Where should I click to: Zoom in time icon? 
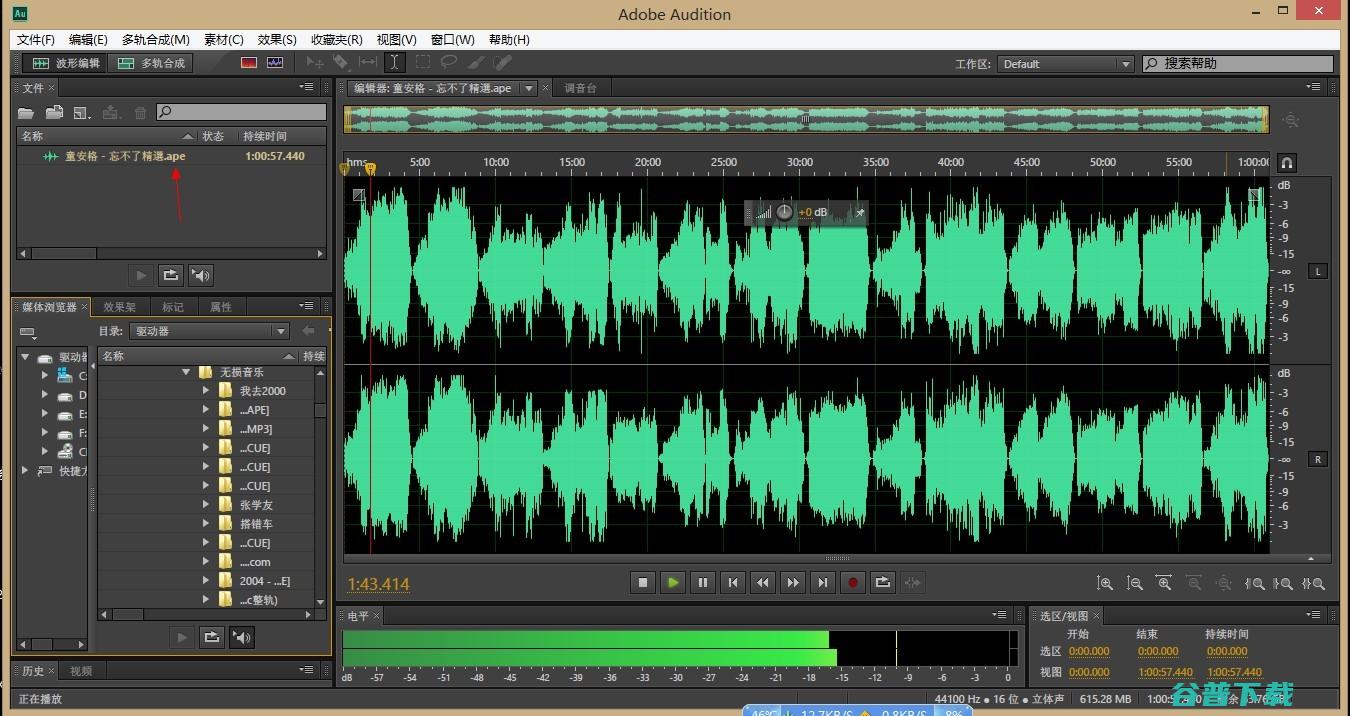click(1164, 583)
